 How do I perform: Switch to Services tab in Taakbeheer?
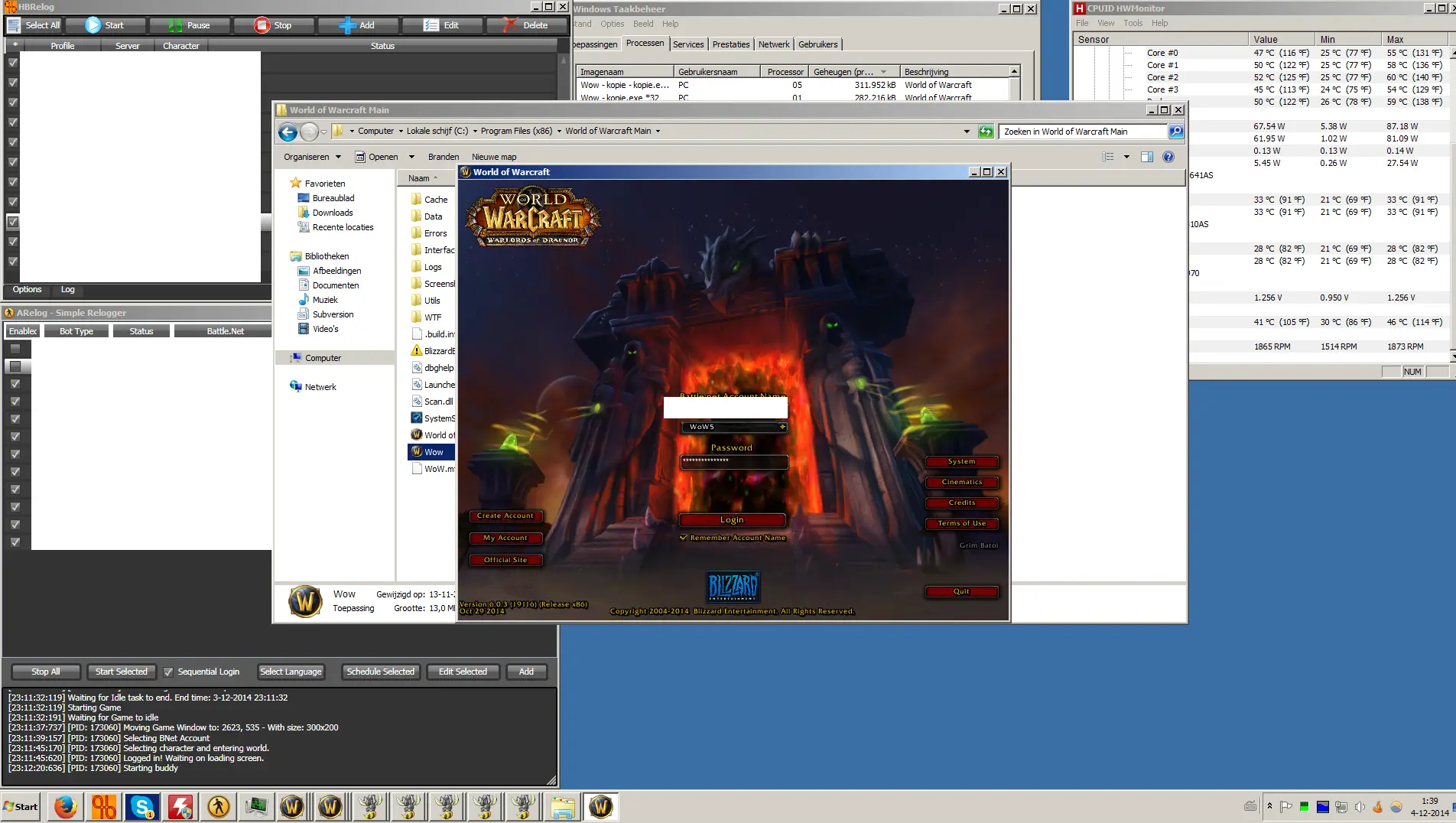[x=688, y=44]
